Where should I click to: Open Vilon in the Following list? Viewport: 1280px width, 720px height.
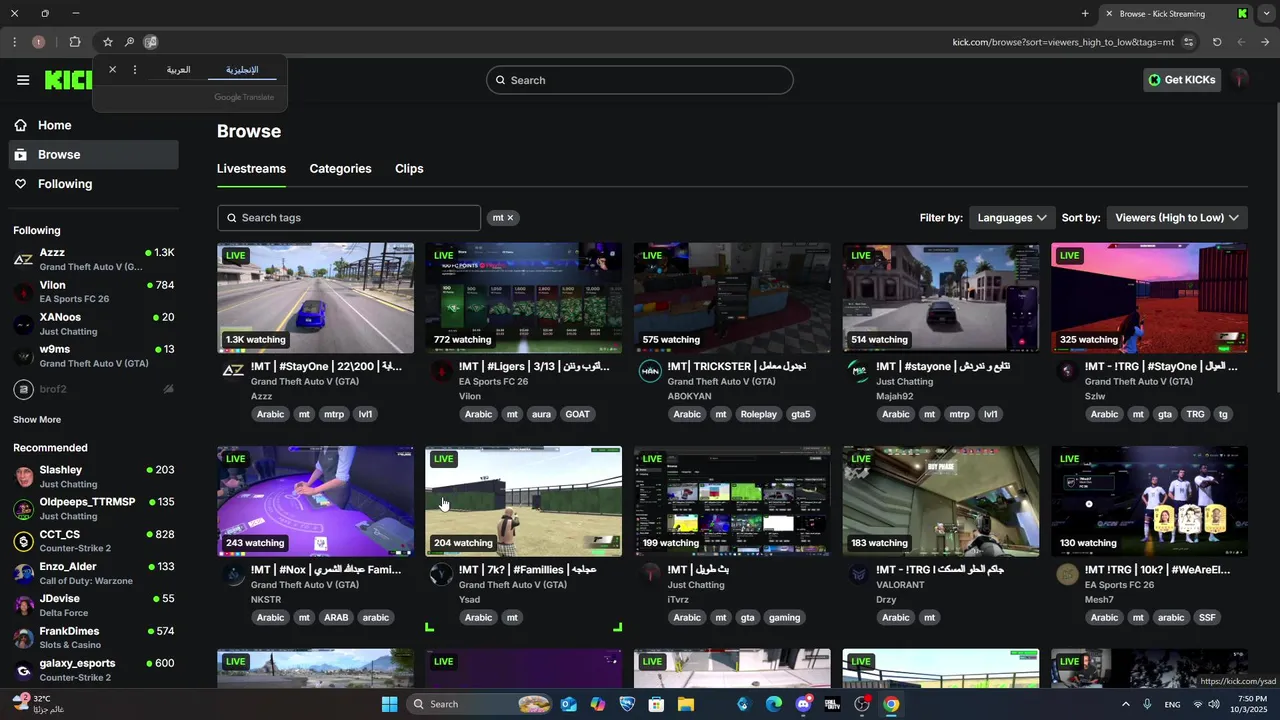pos(94,292)
